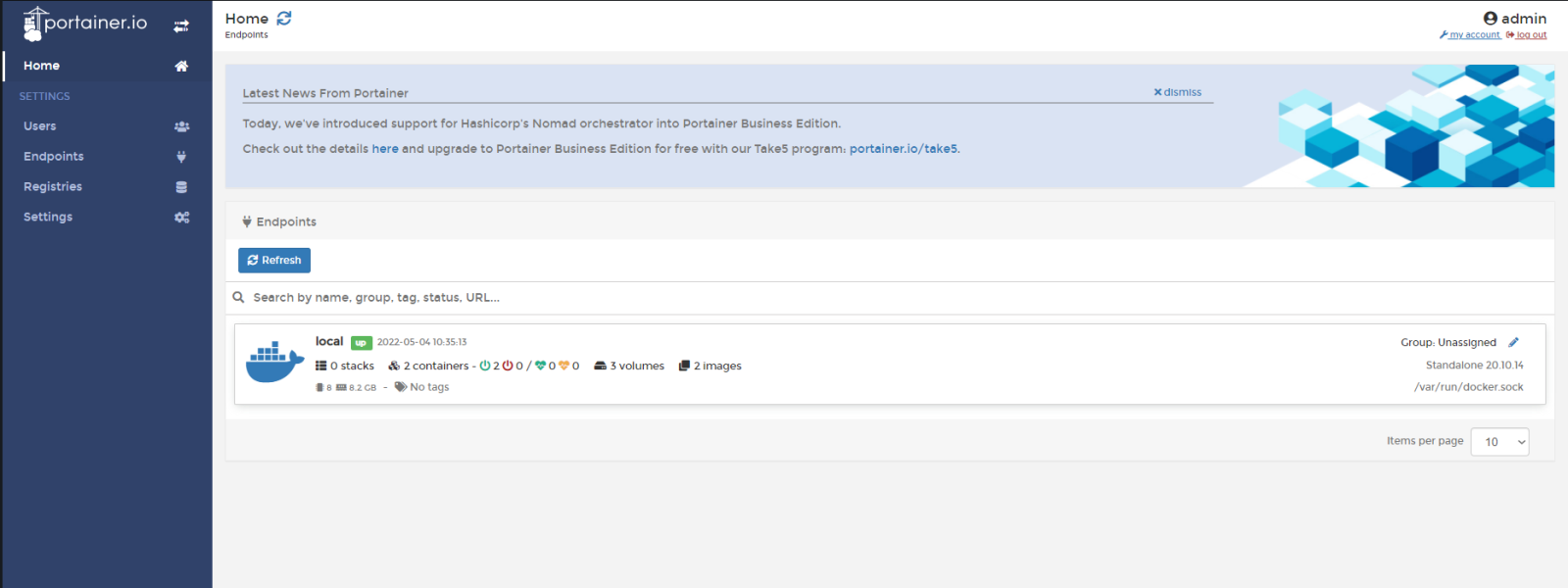This screenshot has width=1568, height=588.
Task: Click the CPU chip icon in local row
Action: tap(319, 388)
